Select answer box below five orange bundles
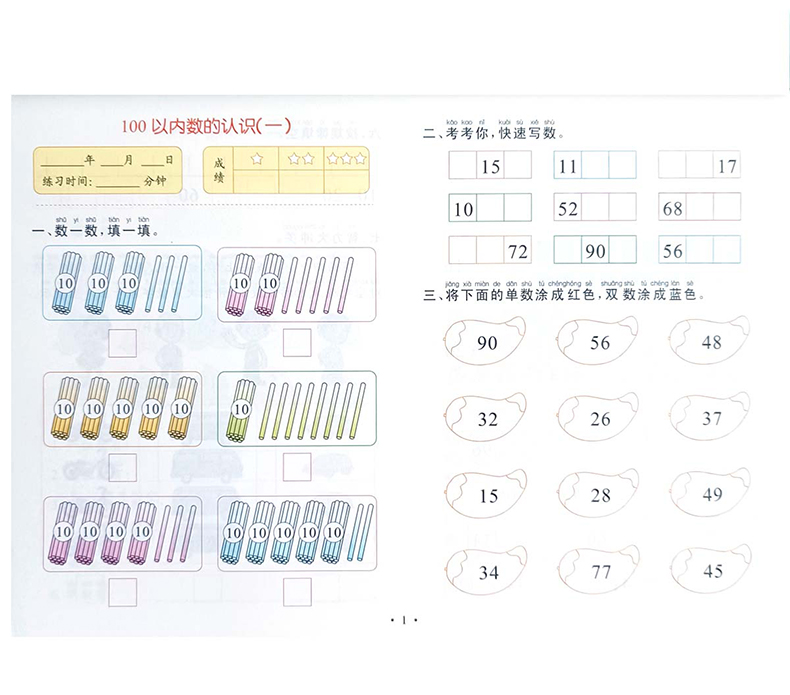This screenshot has height=695, width=790. pos(123,466)
